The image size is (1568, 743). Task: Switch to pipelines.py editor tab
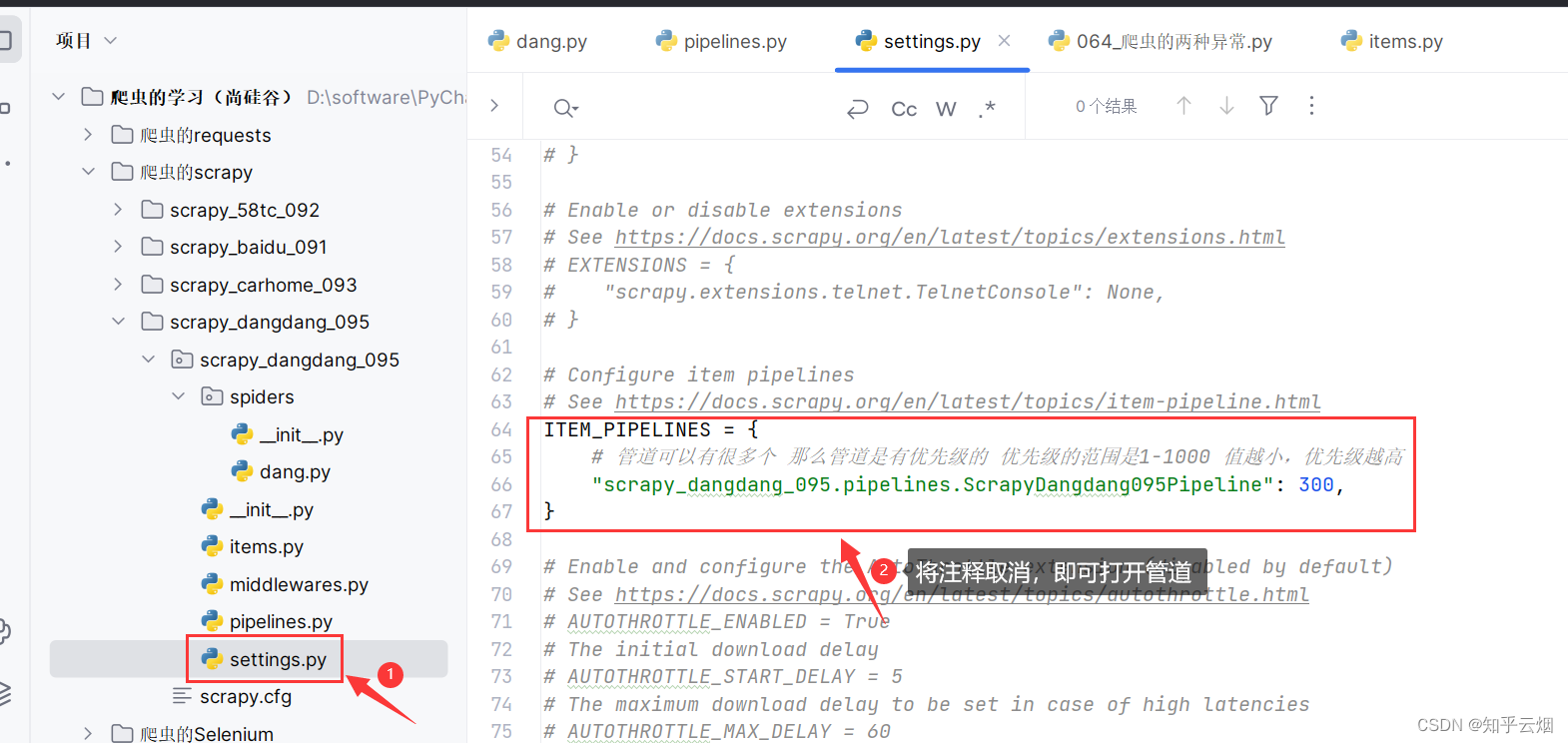[721, 41]
